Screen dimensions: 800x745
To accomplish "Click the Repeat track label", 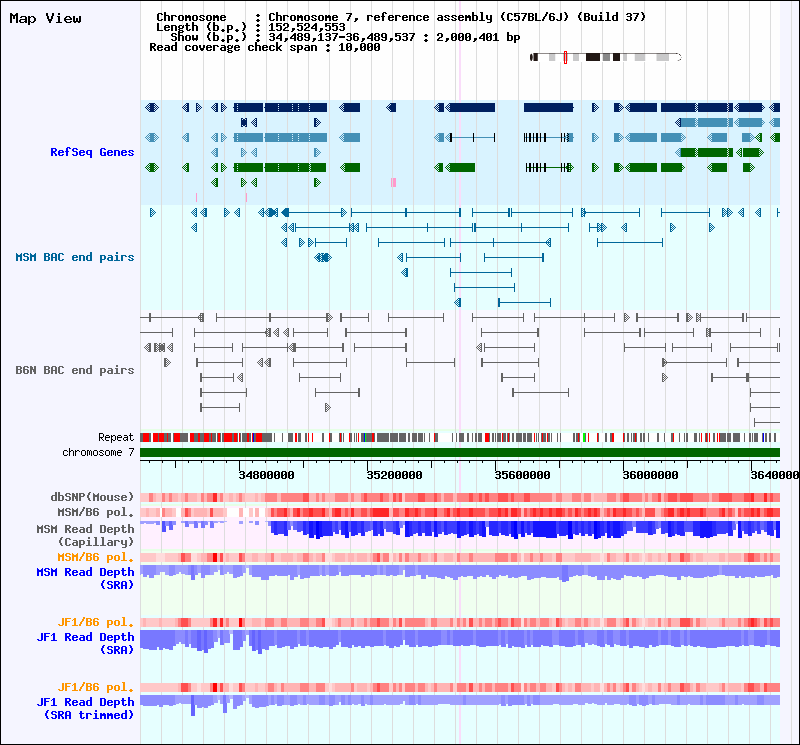I will (116, 437).
